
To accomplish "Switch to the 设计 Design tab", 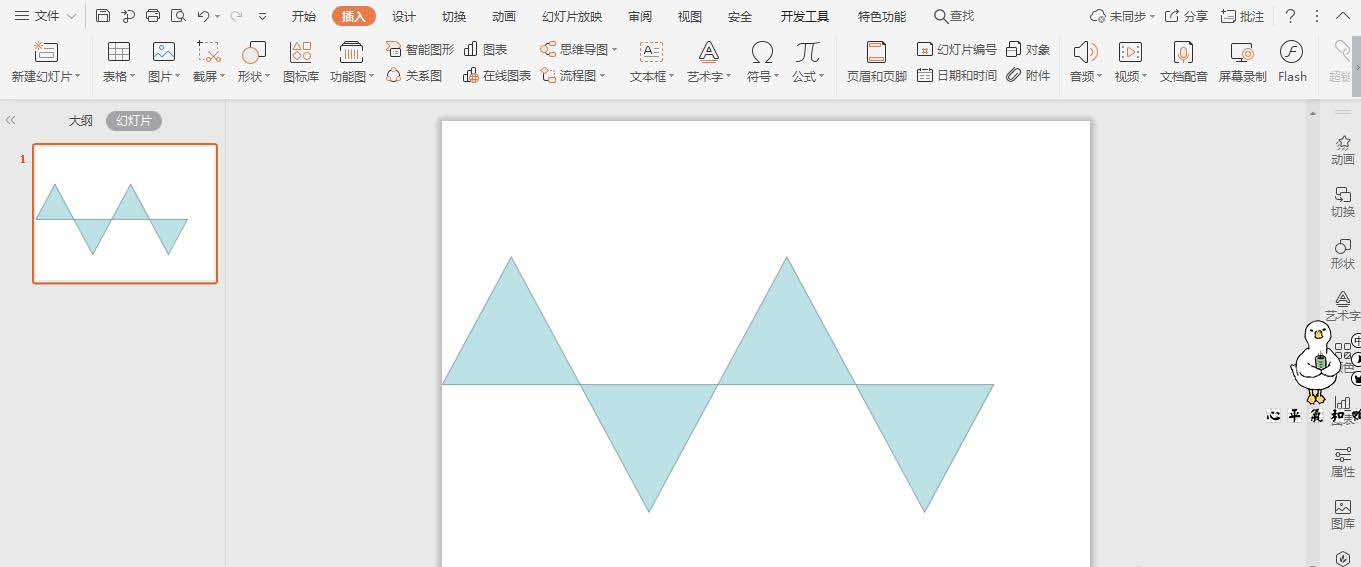I will tap(404, 16).
